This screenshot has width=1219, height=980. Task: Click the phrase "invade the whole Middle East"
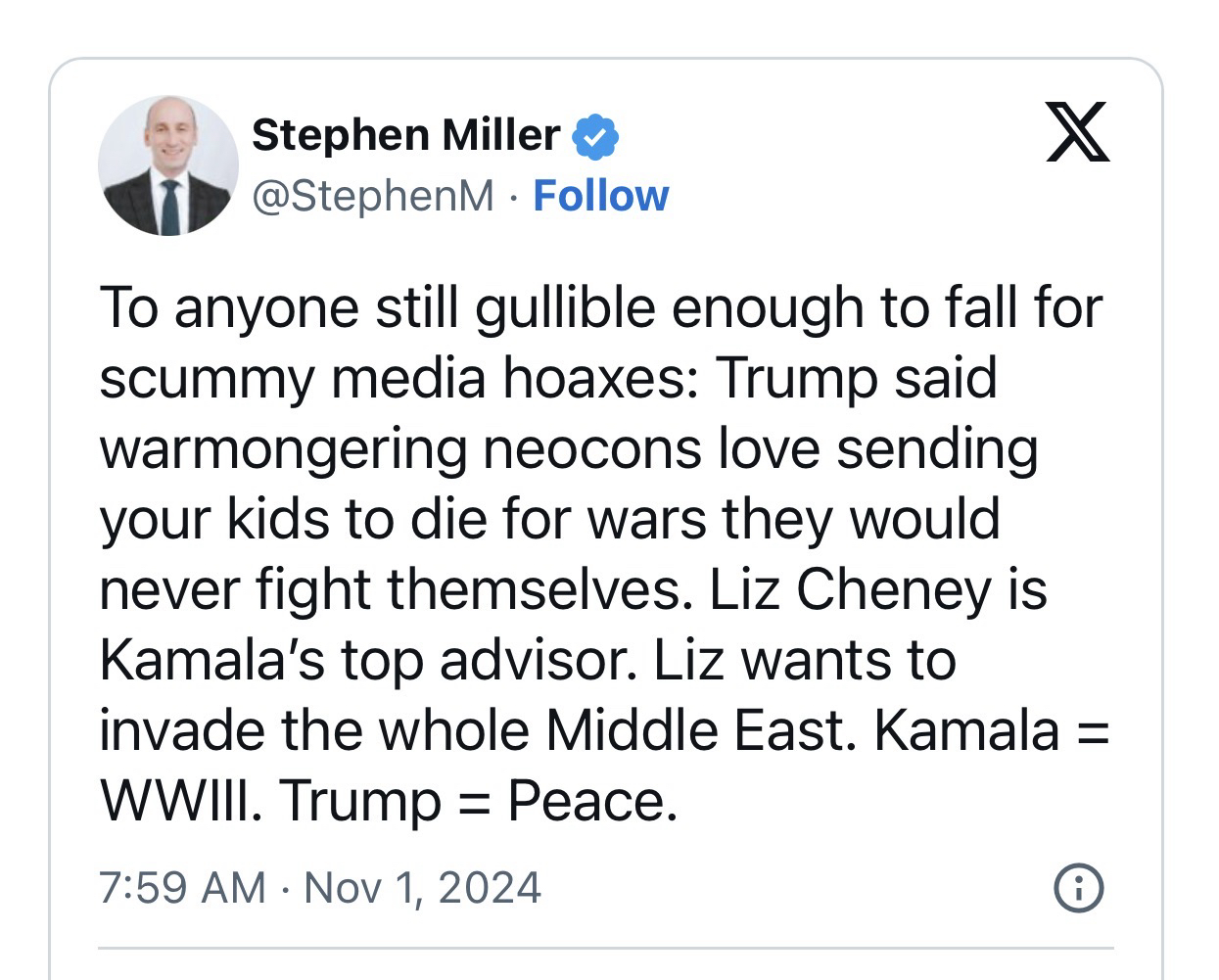(472, 730)
